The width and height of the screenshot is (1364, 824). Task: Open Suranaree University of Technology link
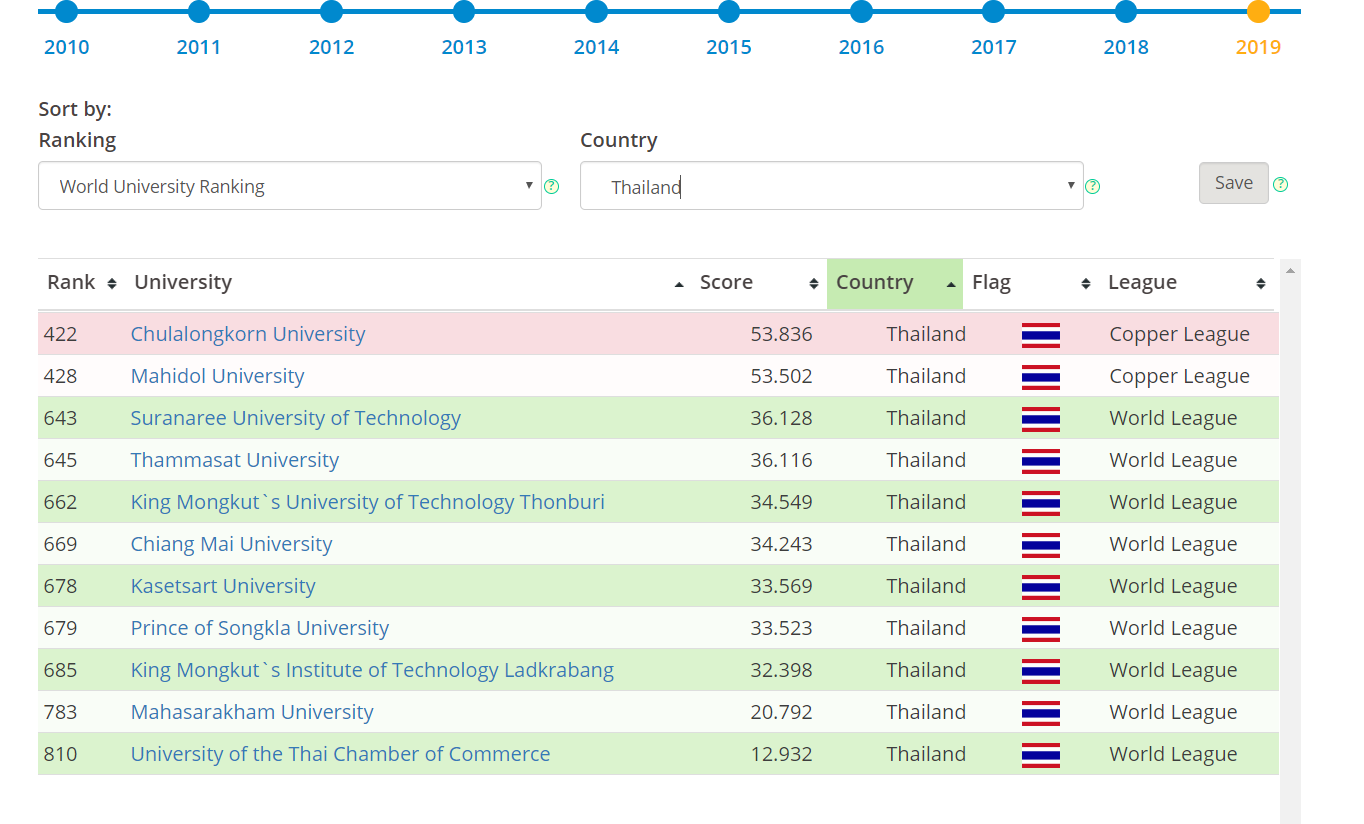296,418
